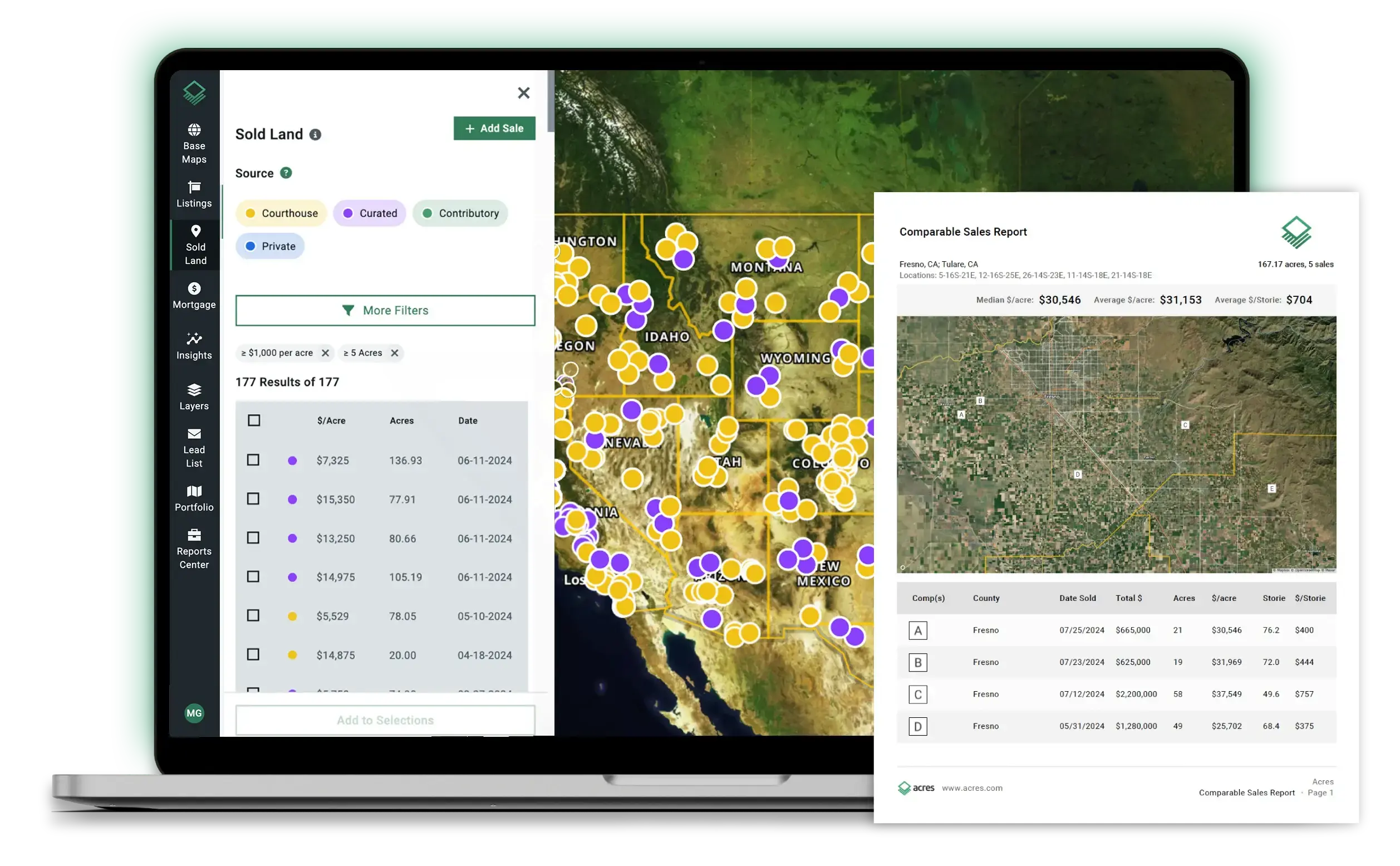This screenshot has height=866, width=1400.
Task: Click the MG user avatar
Action: 194,713
